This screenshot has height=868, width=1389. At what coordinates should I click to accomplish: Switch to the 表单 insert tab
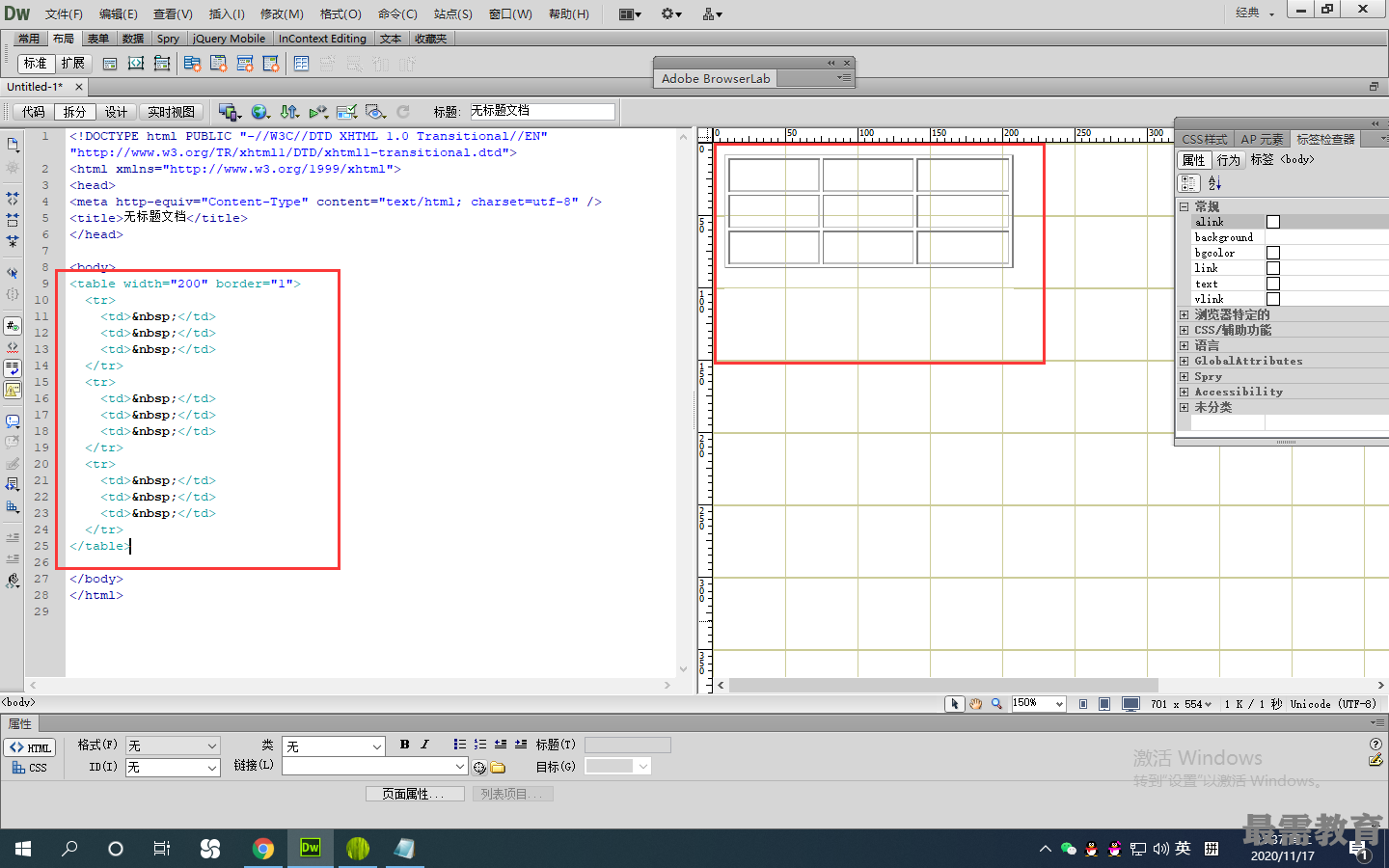click(x=98, y=39)
